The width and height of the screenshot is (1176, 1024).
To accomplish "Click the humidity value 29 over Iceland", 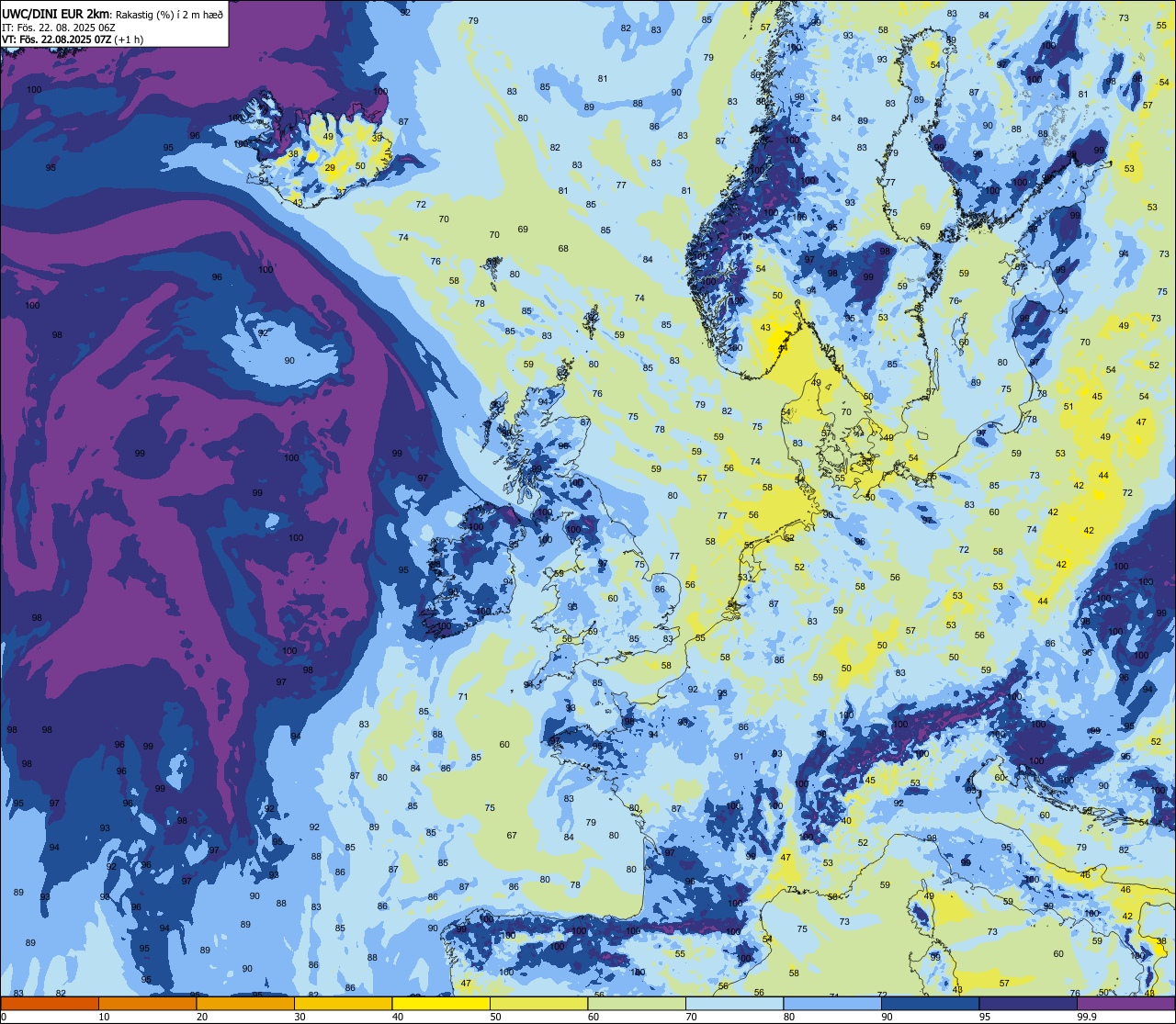I will (330, 167).
